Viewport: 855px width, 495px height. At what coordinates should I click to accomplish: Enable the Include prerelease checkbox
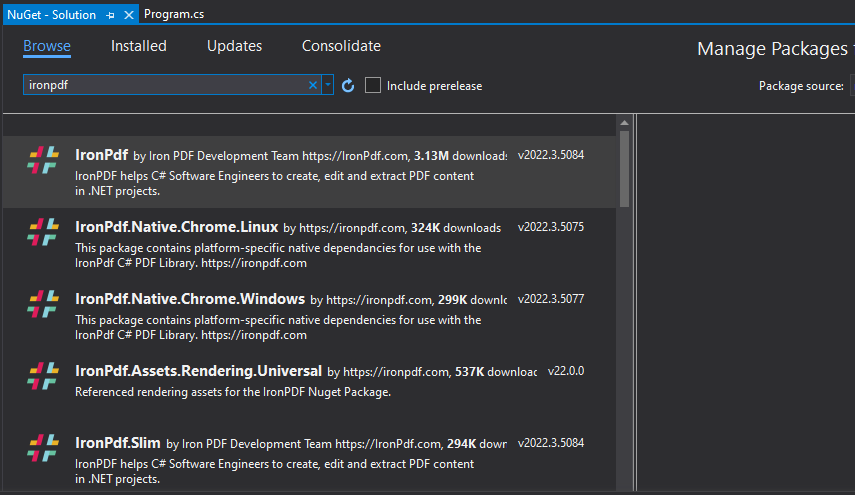(x=372, y=85)
